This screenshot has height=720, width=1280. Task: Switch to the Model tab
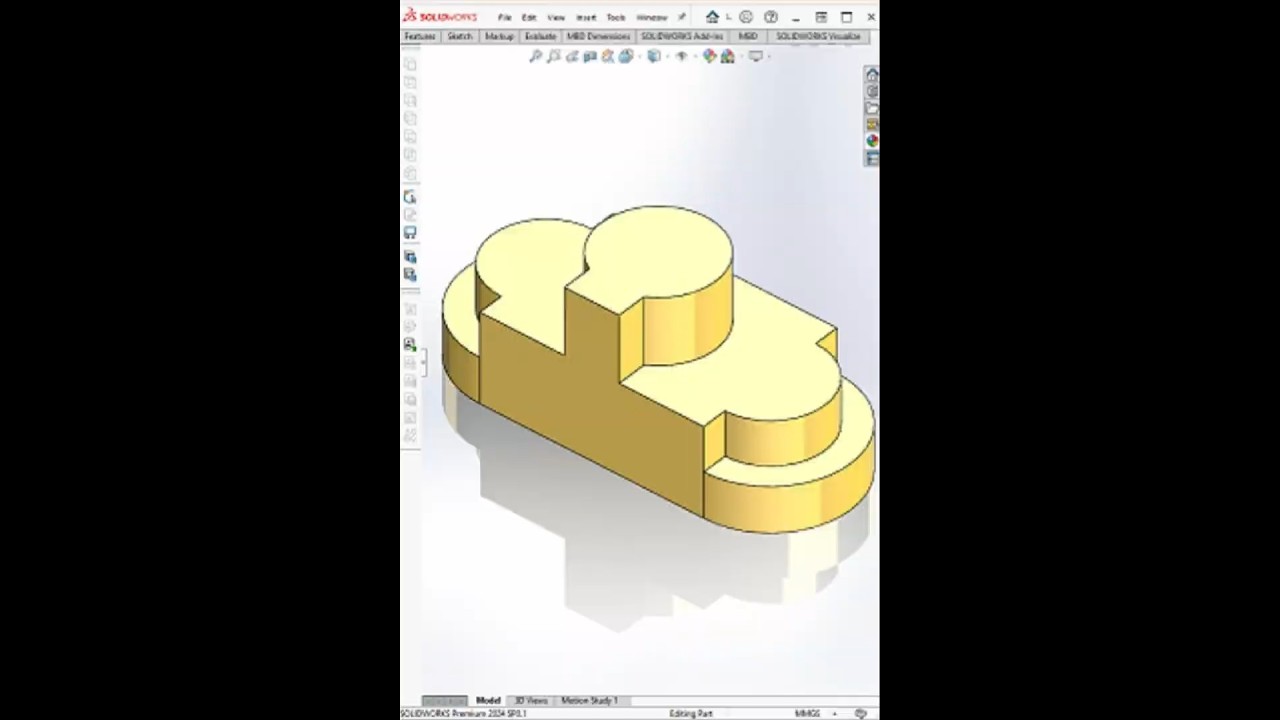coord(488,701)
